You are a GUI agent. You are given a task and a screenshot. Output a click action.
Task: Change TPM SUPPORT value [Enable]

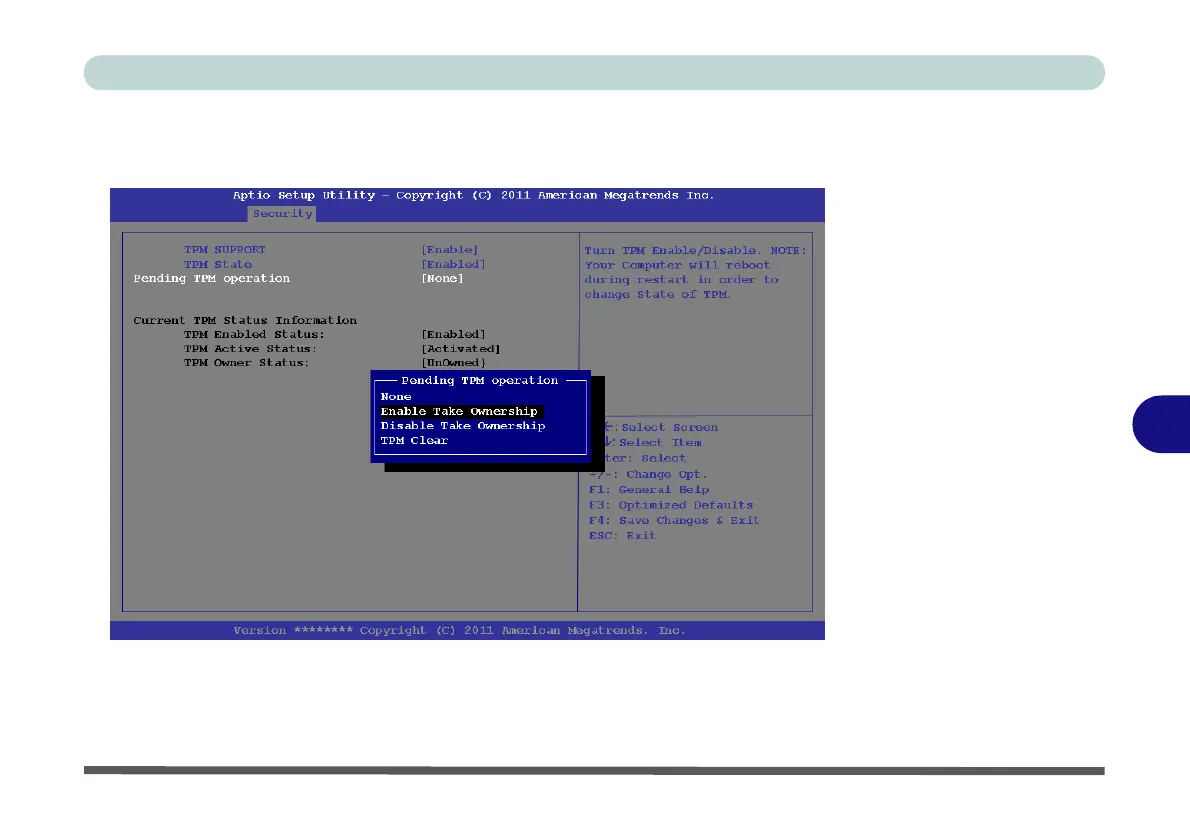(x=449, y=250)
